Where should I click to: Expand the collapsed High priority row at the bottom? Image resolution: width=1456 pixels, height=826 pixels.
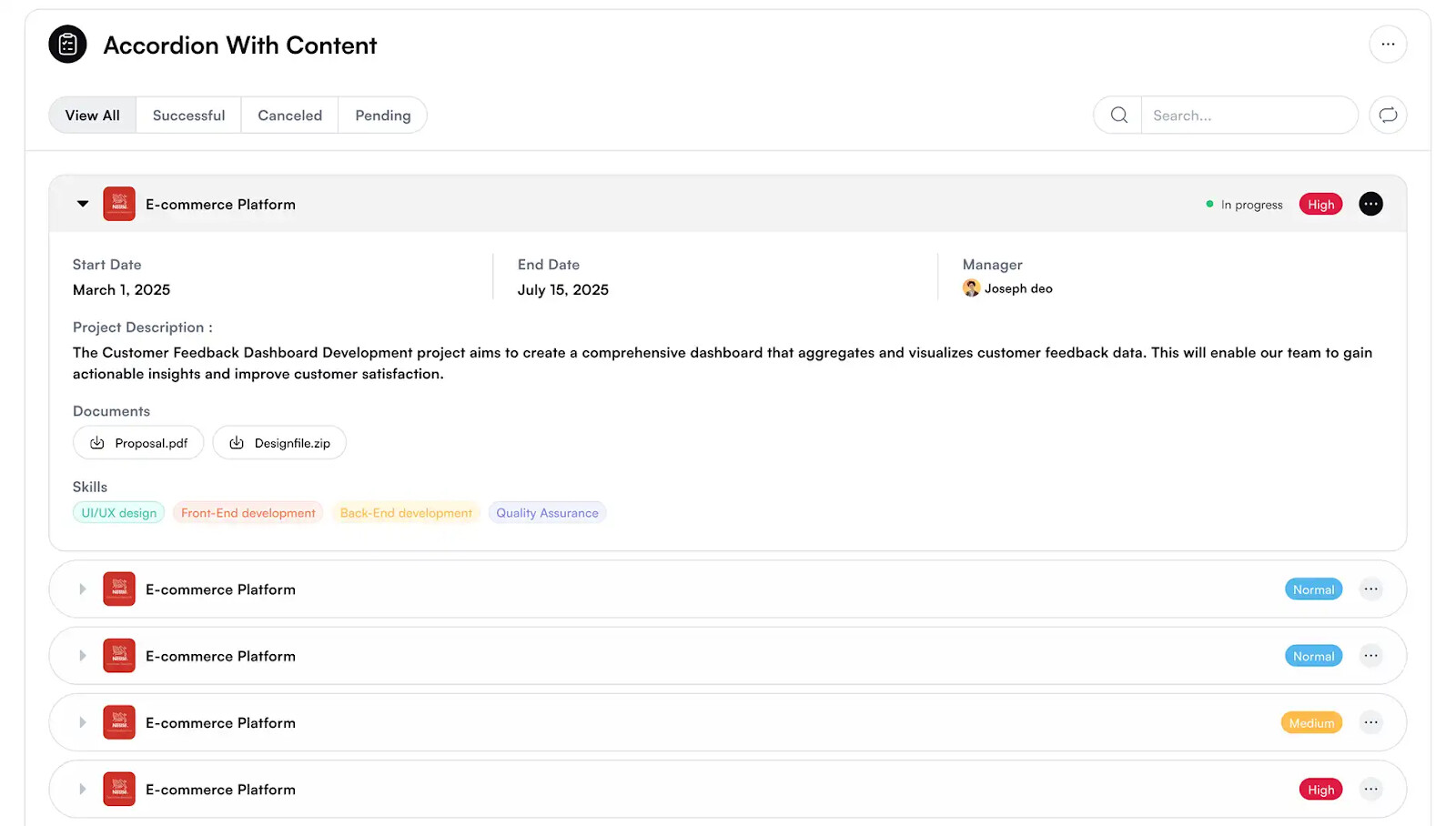tap(83, 790)
